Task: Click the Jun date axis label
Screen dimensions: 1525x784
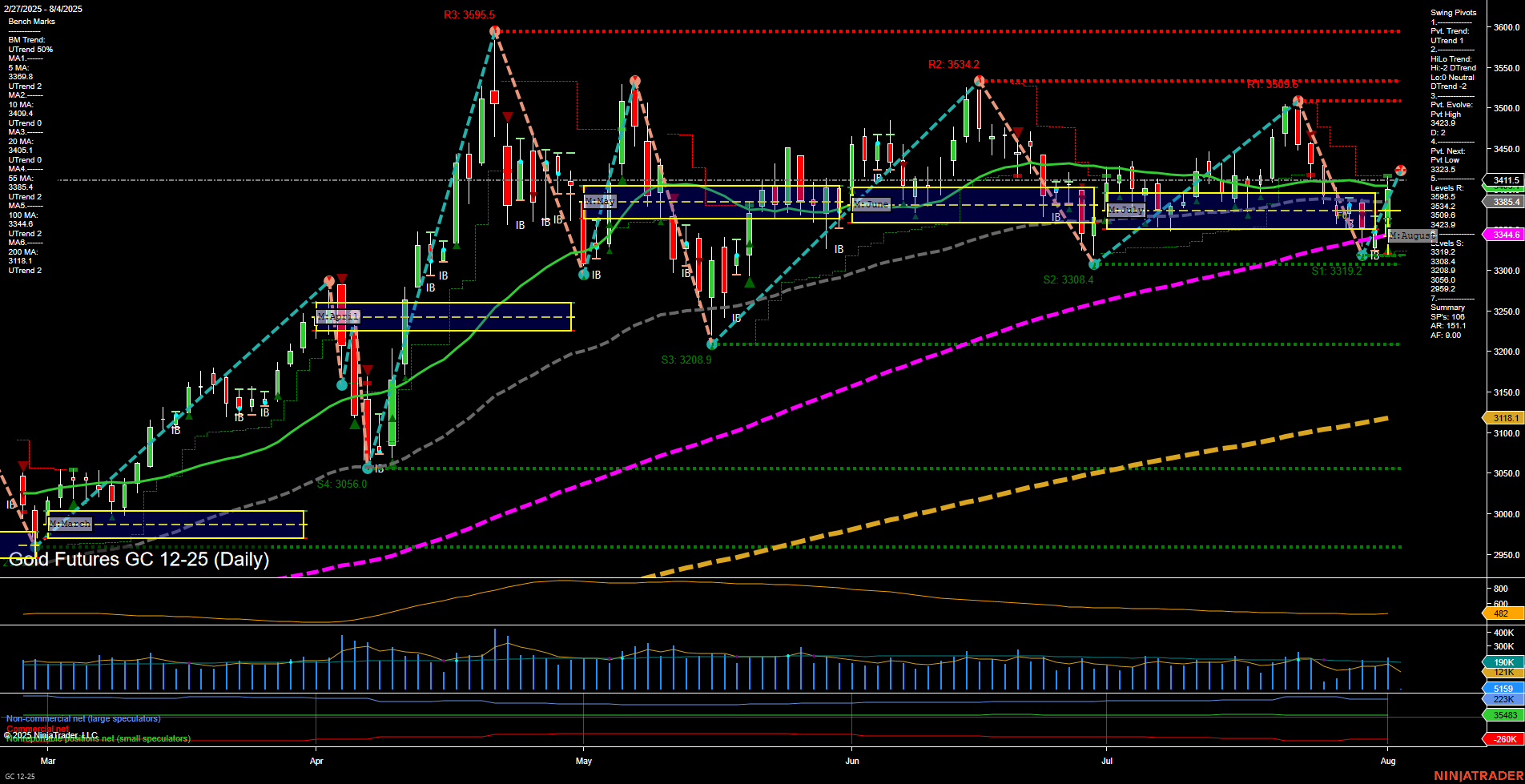Action: pos(852,761)
